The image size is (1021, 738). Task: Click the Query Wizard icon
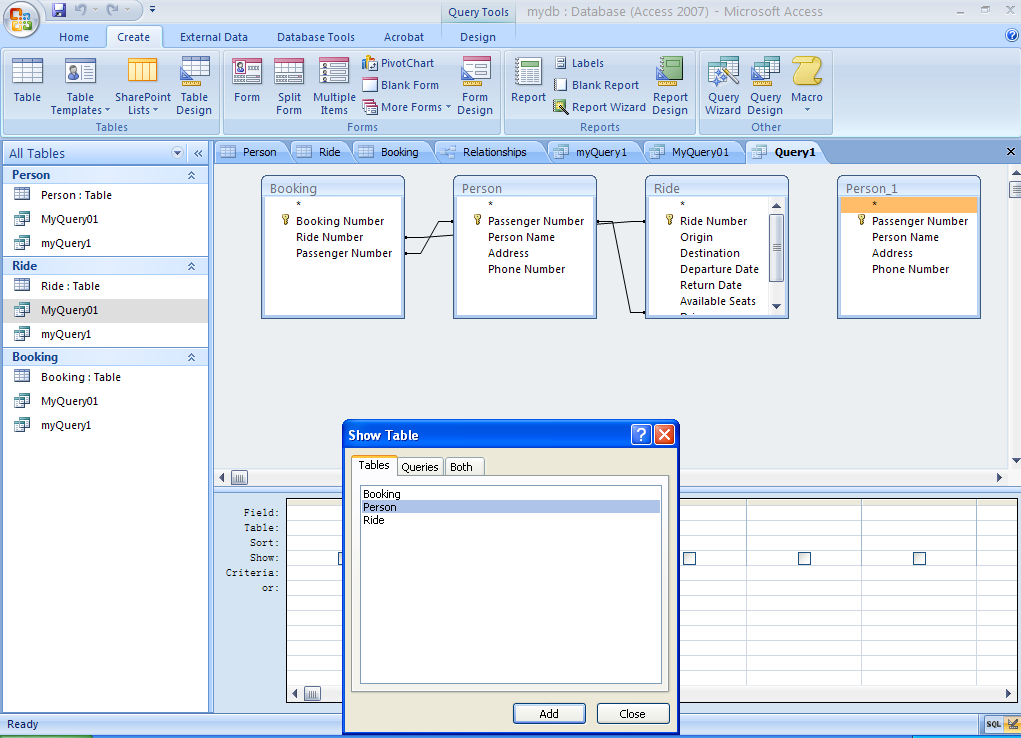coord(722,86)
